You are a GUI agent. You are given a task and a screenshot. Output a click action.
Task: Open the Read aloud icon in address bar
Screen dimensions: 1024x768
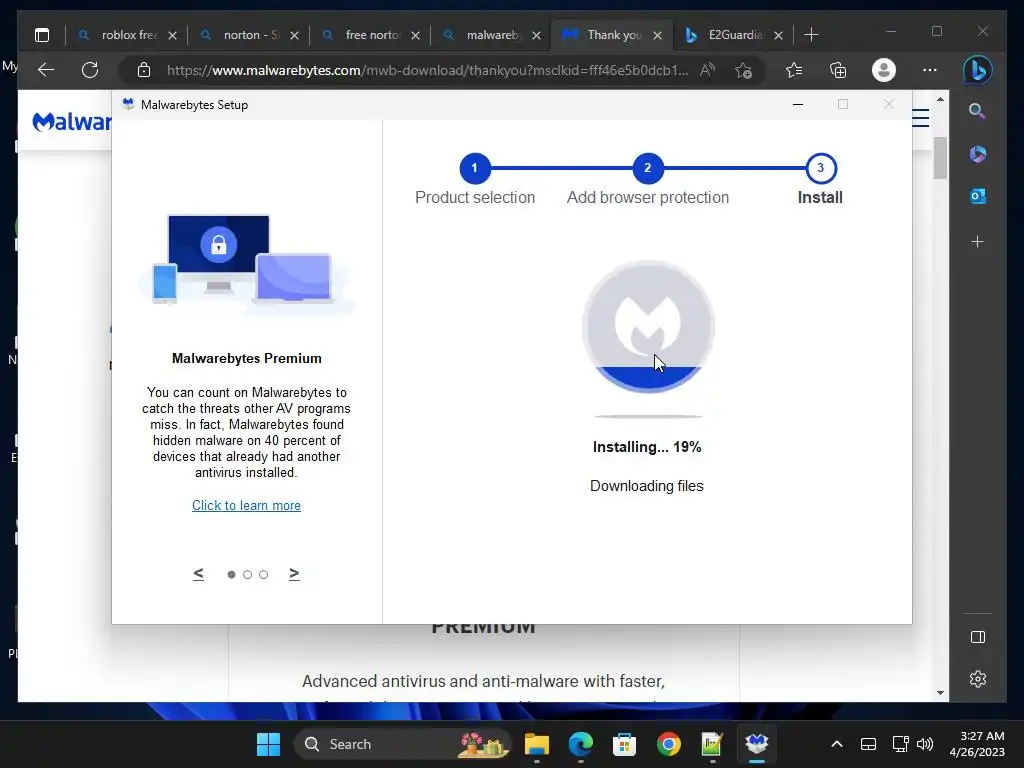(708, 70)
